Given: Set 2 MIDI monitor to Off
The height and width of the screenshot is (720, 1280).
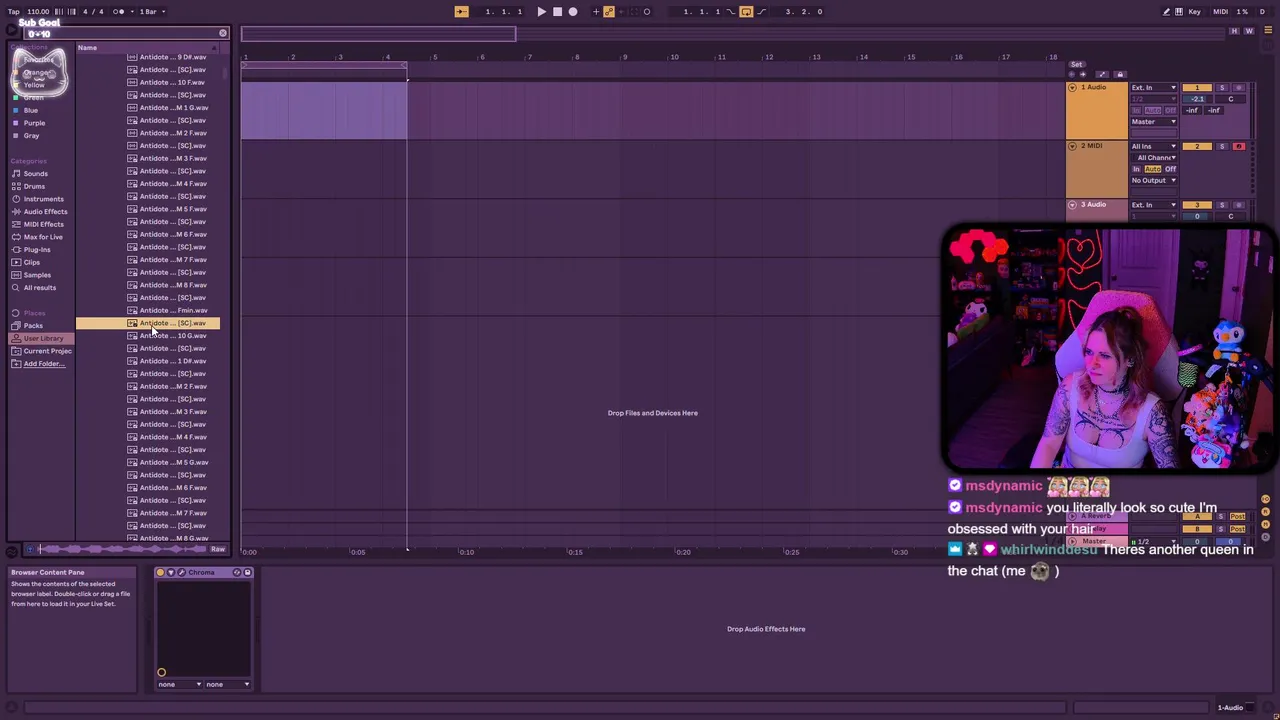Looking at the screenshot, I should pyautogui.click(x=1171, y=169).
